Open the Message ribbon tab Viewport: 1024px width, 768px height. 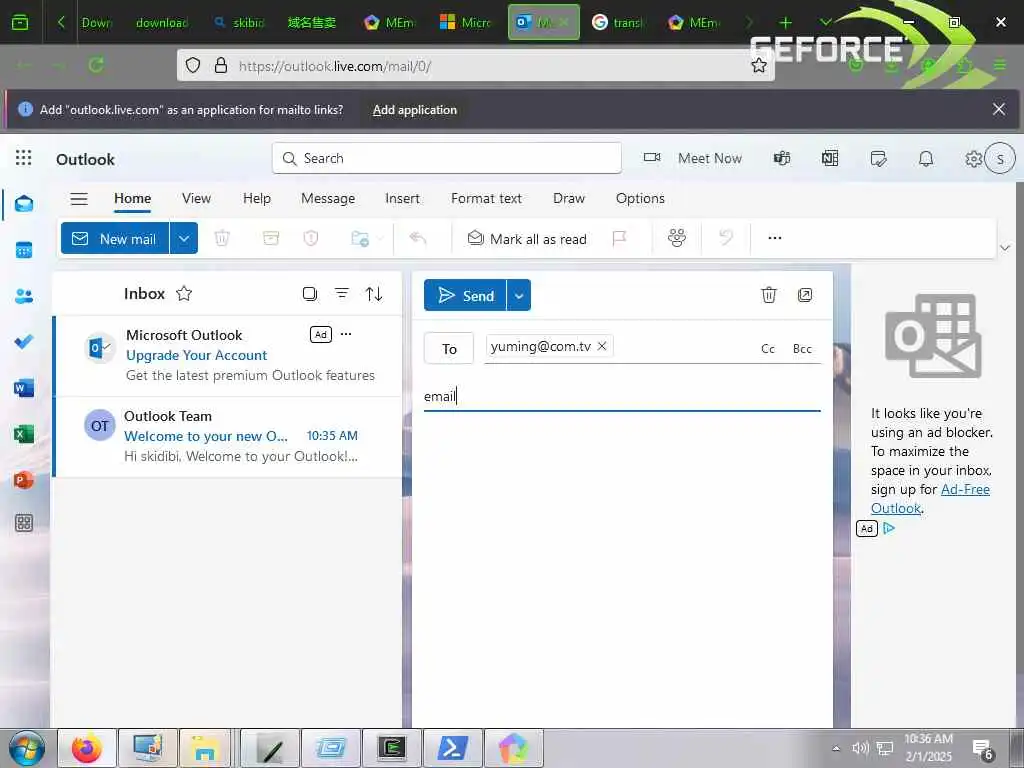pyautogui.click(x=328, y=199)
